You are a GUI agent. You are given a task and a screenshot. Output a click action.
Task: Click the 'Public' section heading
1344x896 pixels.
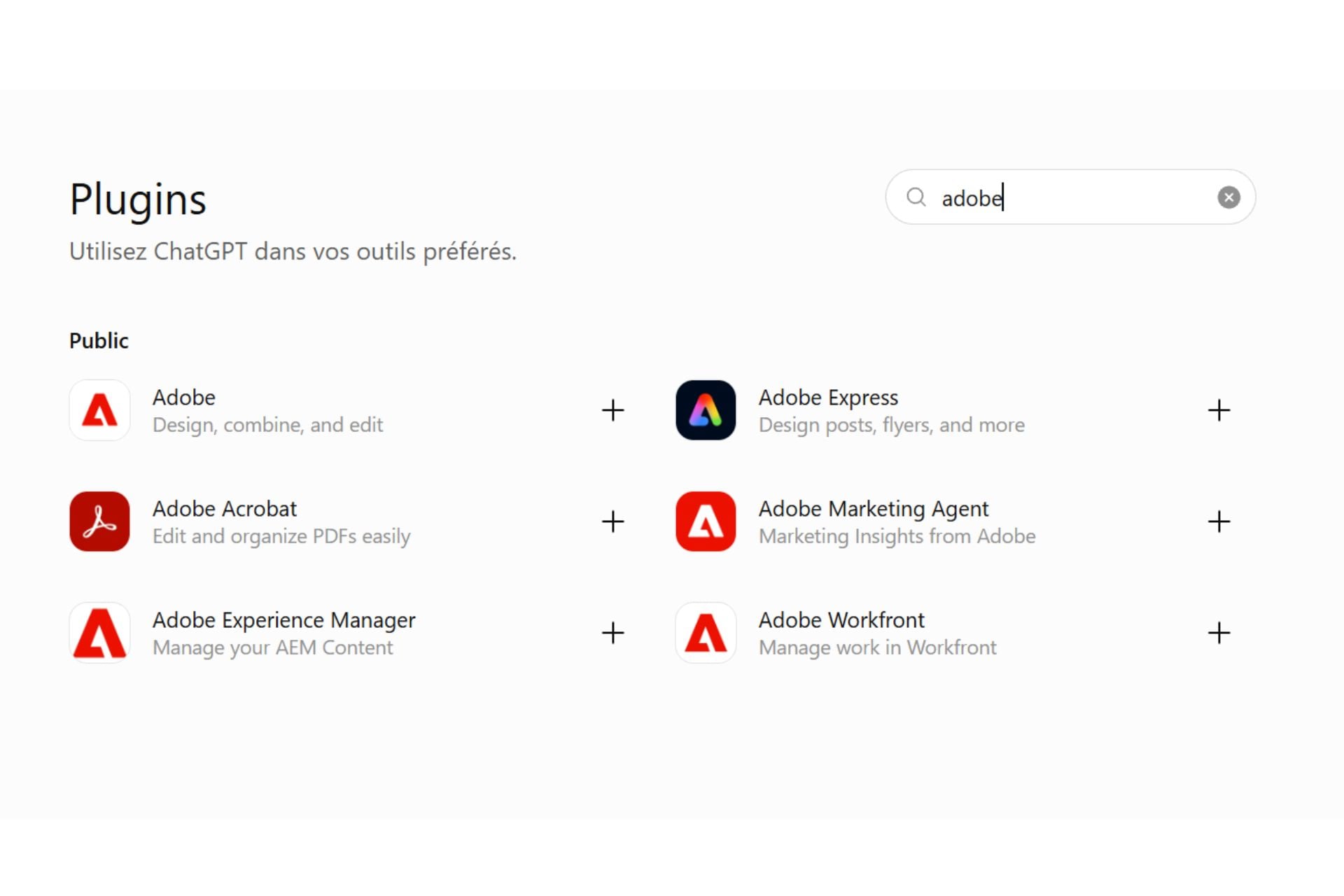tap(99, 340)
